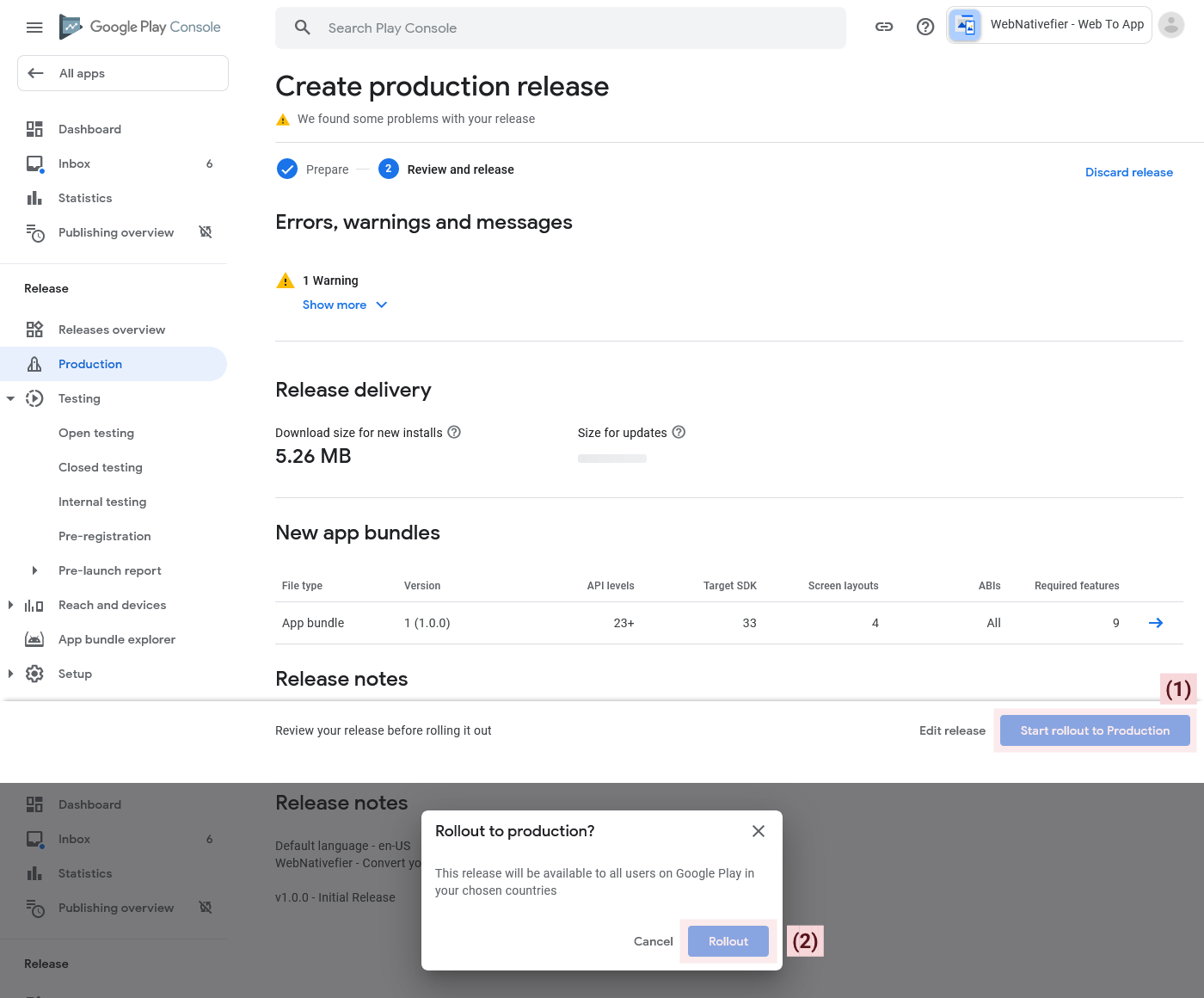Click the API levels value 23+

click(x=623, y=623)
